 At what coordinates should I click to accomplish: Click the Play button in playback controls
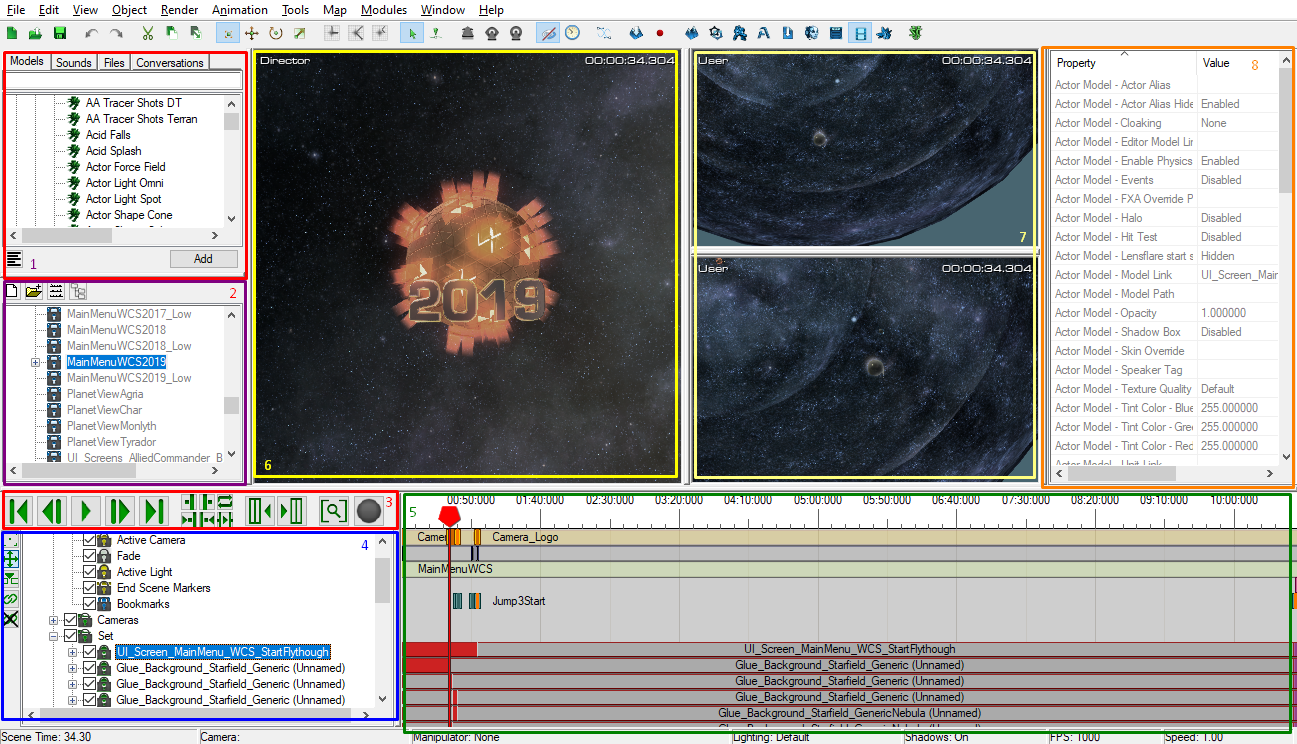point(86,511)
